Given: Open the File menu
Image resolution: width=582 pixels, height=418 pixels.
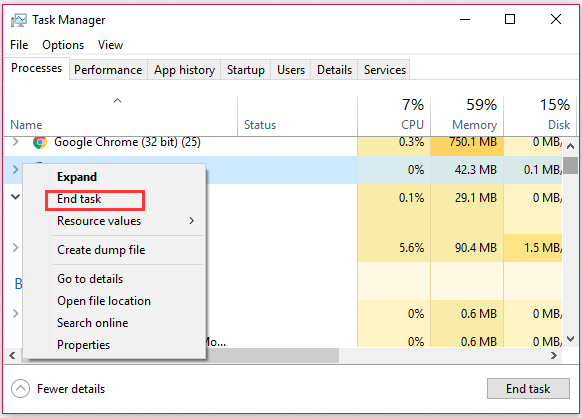Looking at the screenshot, I should click(19, 45).
